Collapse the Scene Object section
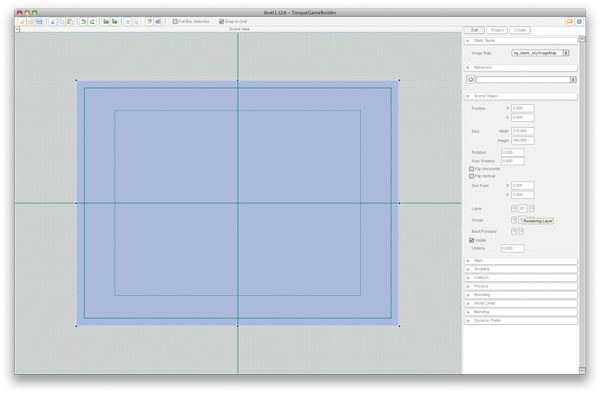 pos(521,96)
